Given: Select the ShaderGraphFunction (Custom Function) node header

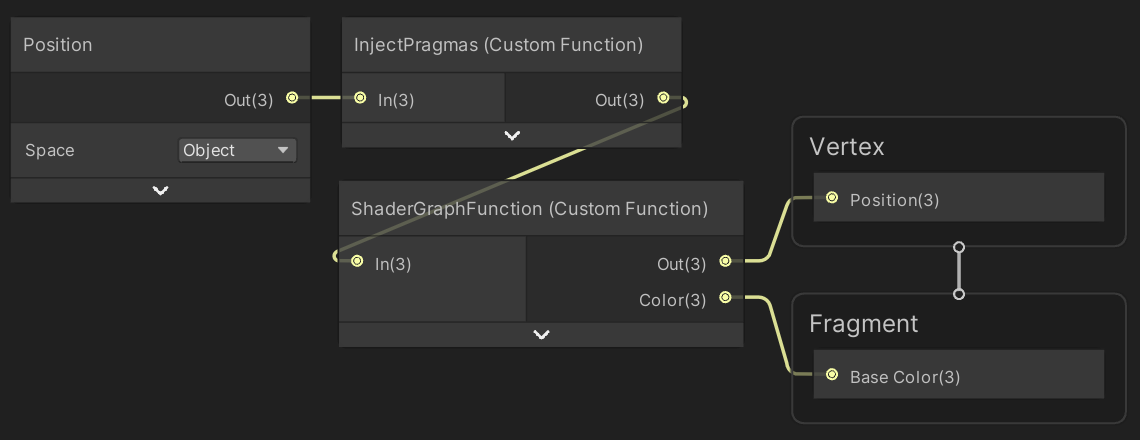Looking at the screenshot, I should [x=541, y=209].
